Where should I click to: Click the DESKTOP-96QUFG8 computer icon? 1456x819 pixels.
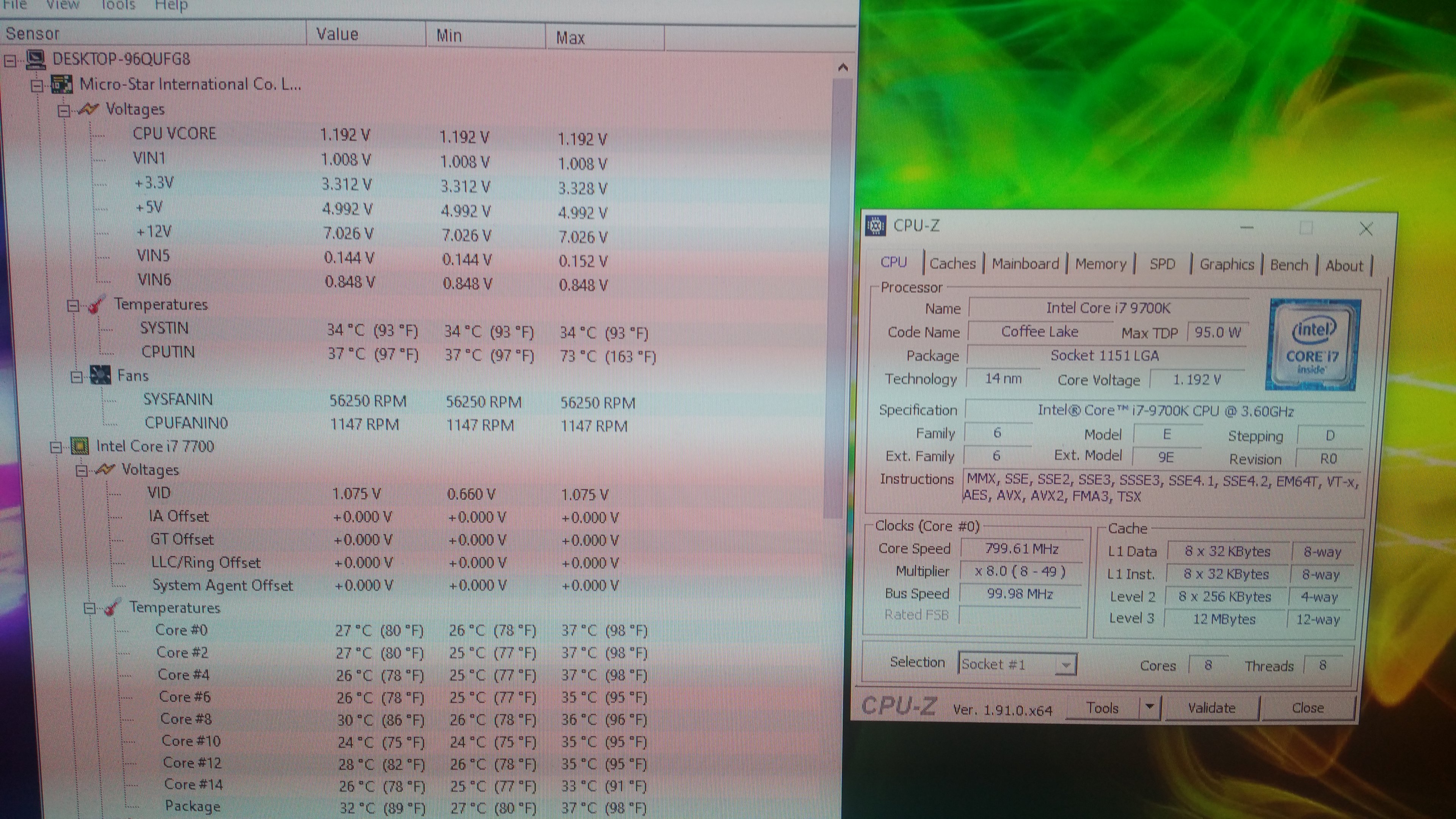36,60
